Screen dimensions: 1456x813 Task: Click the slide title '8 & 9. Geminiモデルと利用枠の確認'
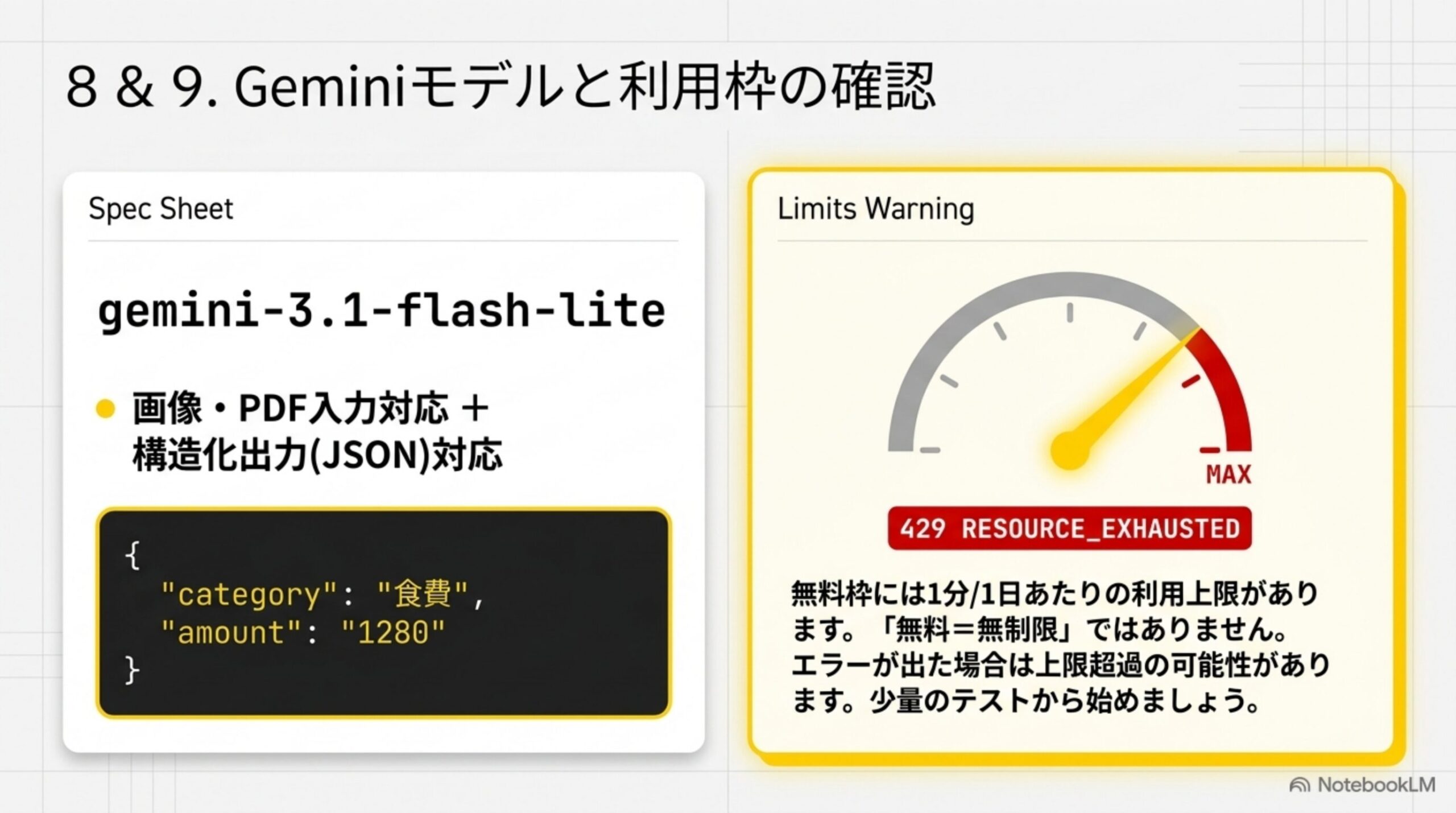coord(500,86)
